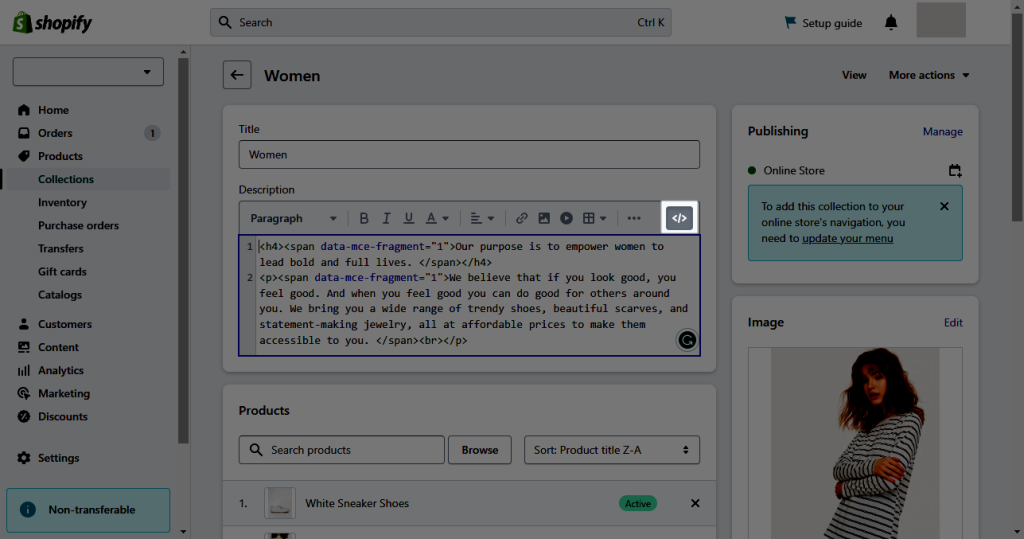This screenshot has height=539, width=1024.
Task: Open the Paragraph style dropdown
Action: [293, 218]
